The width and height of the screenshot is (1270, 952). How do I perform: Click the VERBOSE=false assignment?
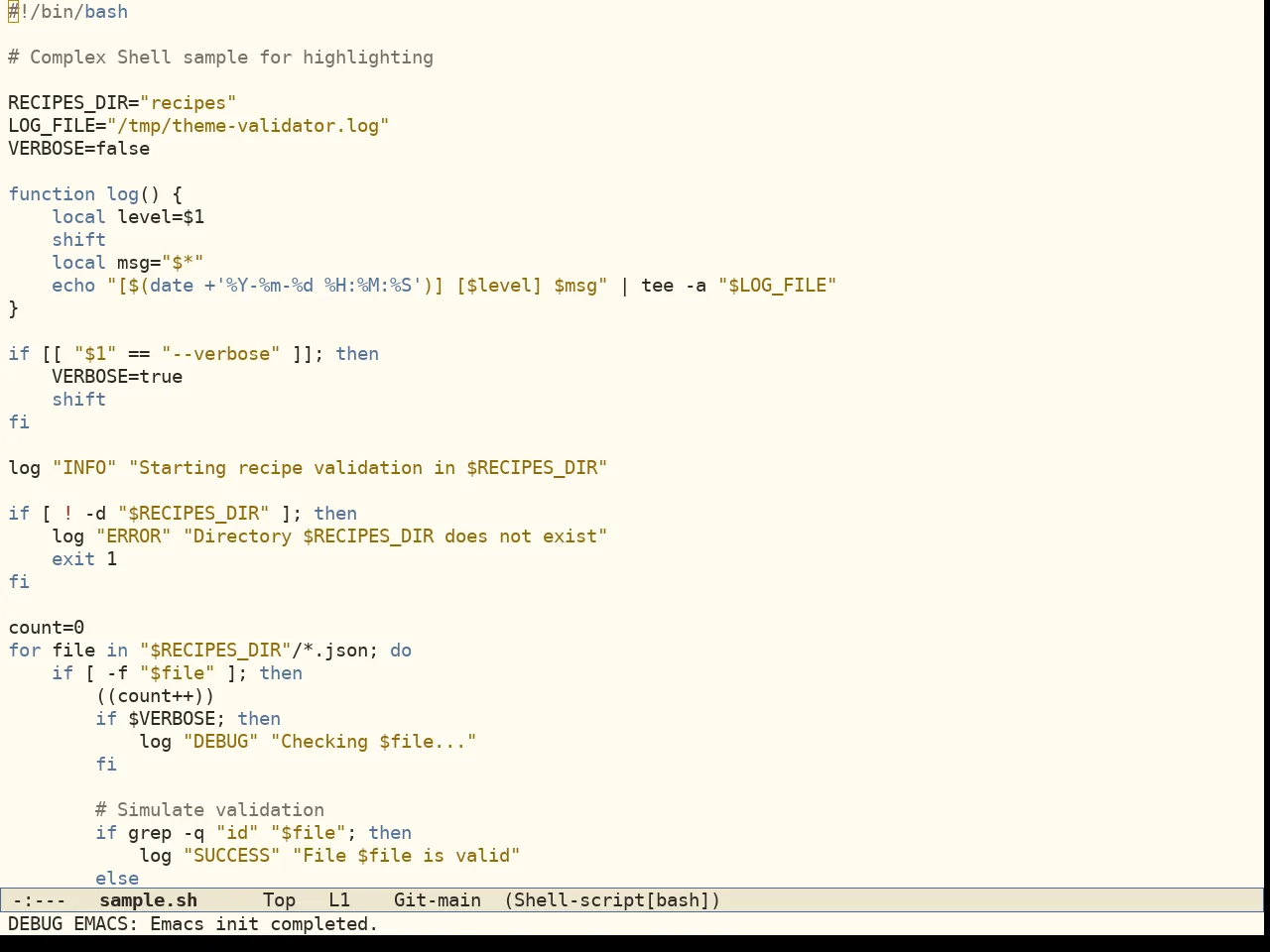click(x=78, y=149)
